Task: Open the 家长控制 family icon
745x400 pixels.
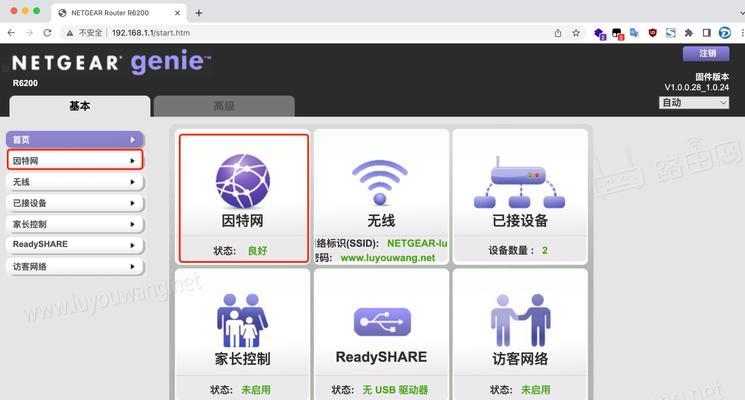Action: pos(242,320)
